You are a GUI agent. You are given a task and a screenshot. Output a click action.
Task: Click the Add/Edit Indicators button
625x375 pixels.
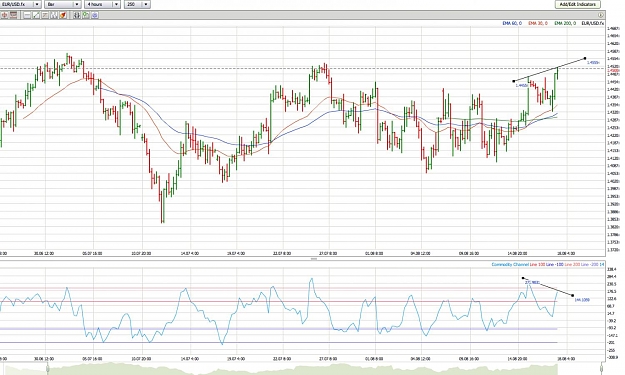tap(577, 4)
